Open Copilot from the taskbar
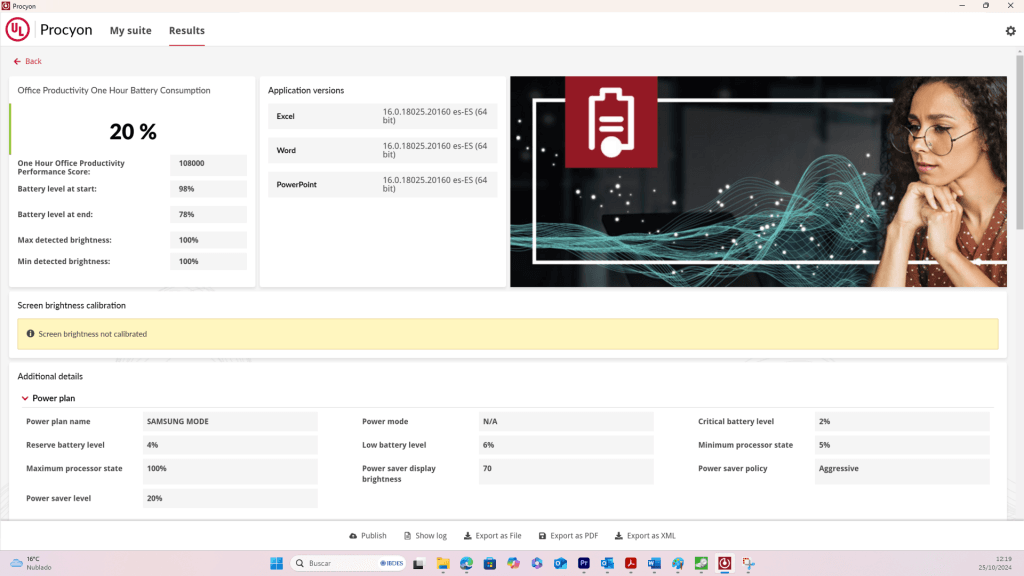Screen dimensions: 1024x576 (x=513, y=563)
